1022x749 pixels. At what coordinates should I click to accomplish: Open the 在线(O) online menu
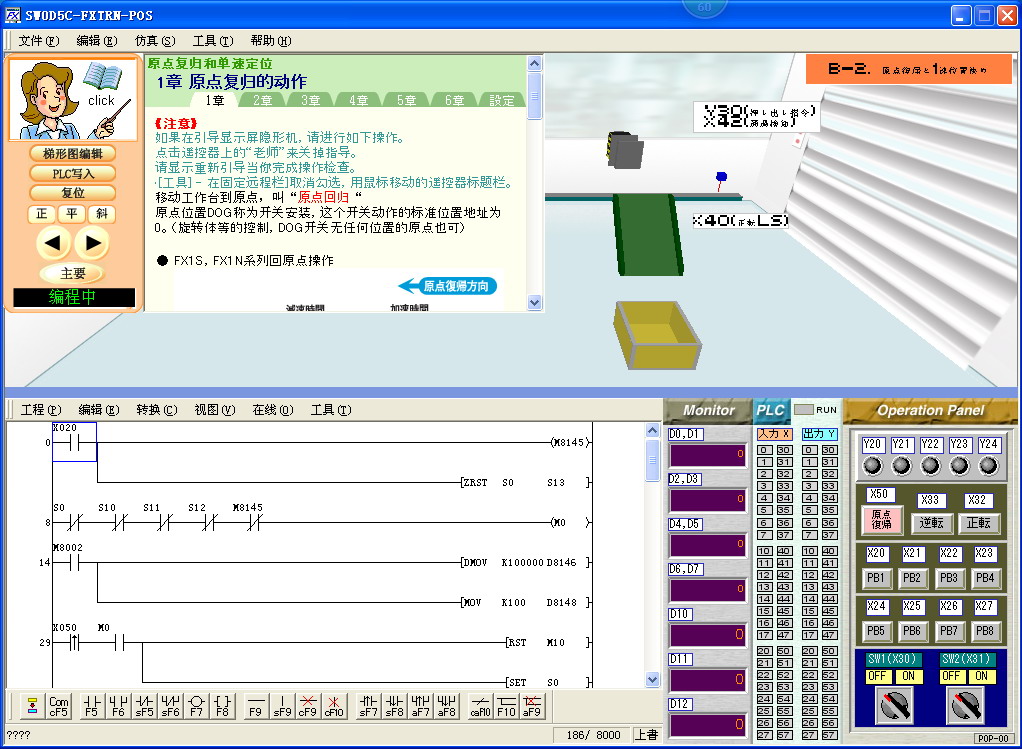tap(272, 410)
